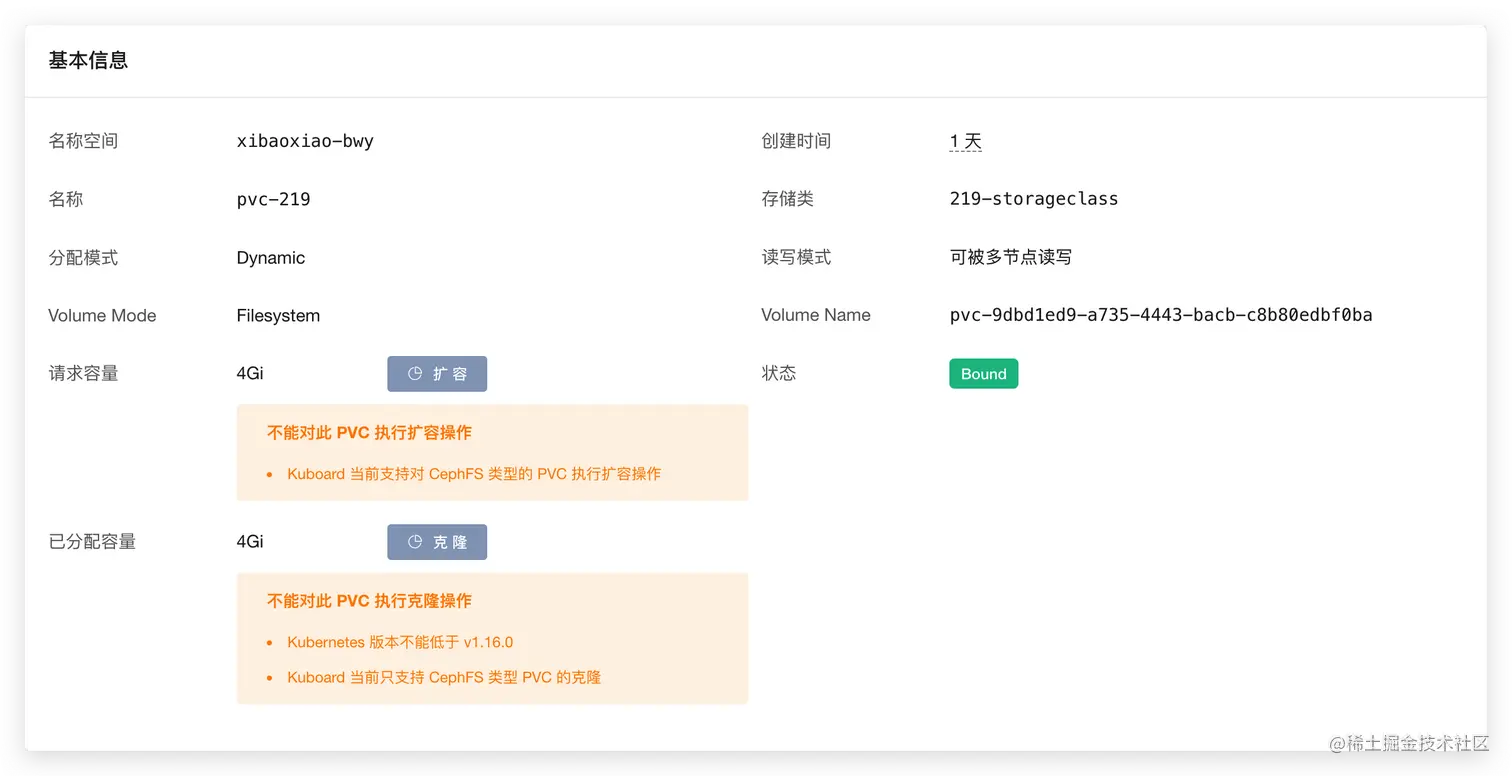Click the 扩容 expand capacity button
Image resolution: width=1512 pixels, height=776 pixels.
437,374
